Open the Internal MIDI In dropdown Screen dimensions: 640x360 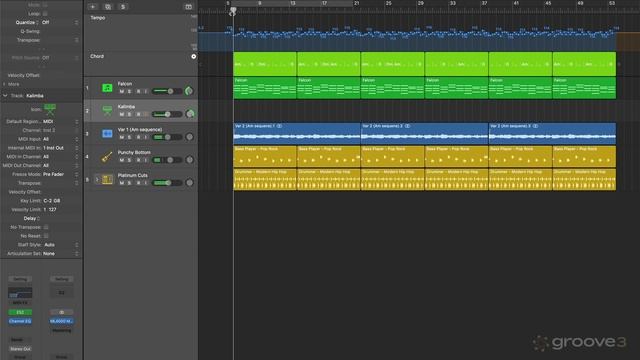60,148
